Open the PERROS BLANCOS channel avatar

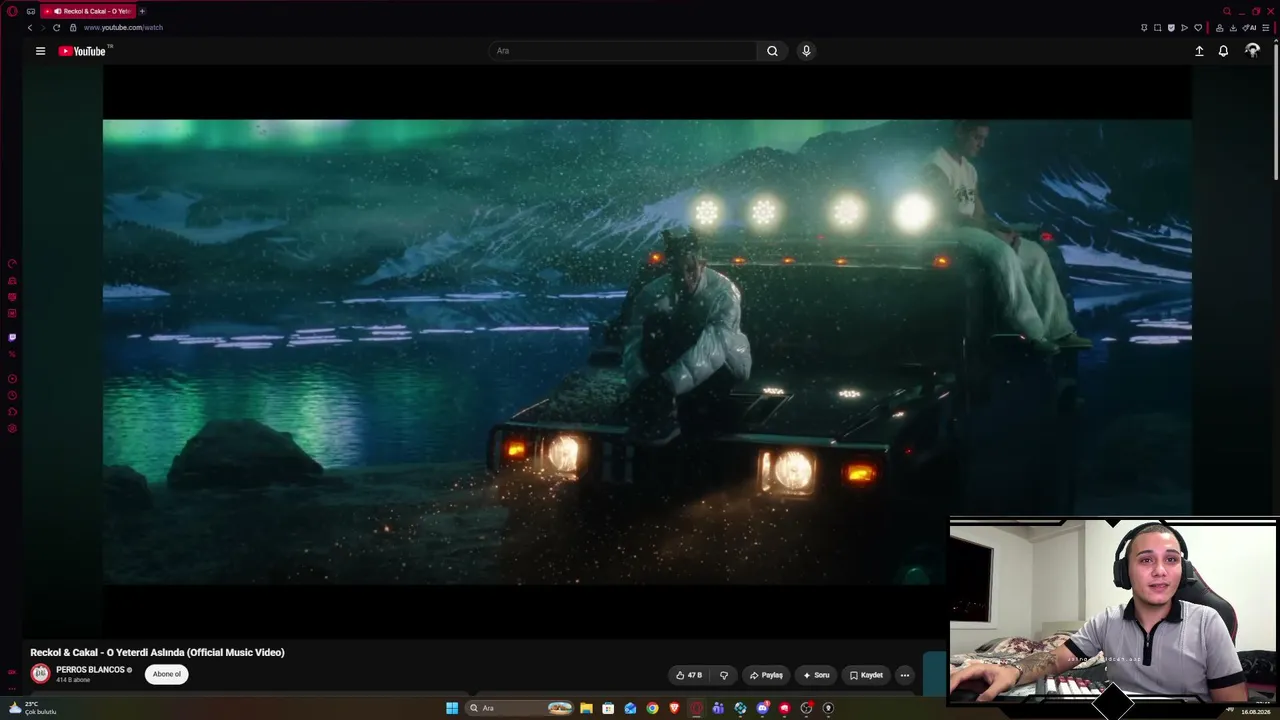(40, 674)
